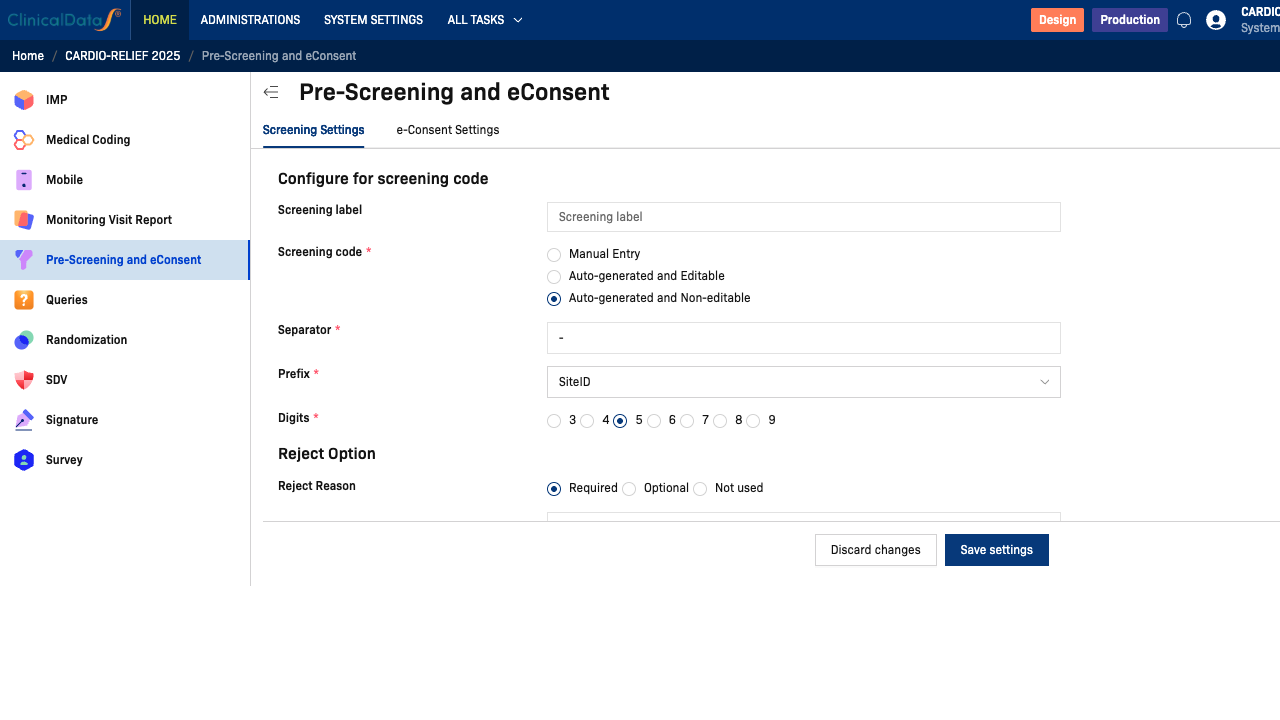This screenshot has width=1280, height=720.
Task: Open notifications bell
Action: point(1184,19)
